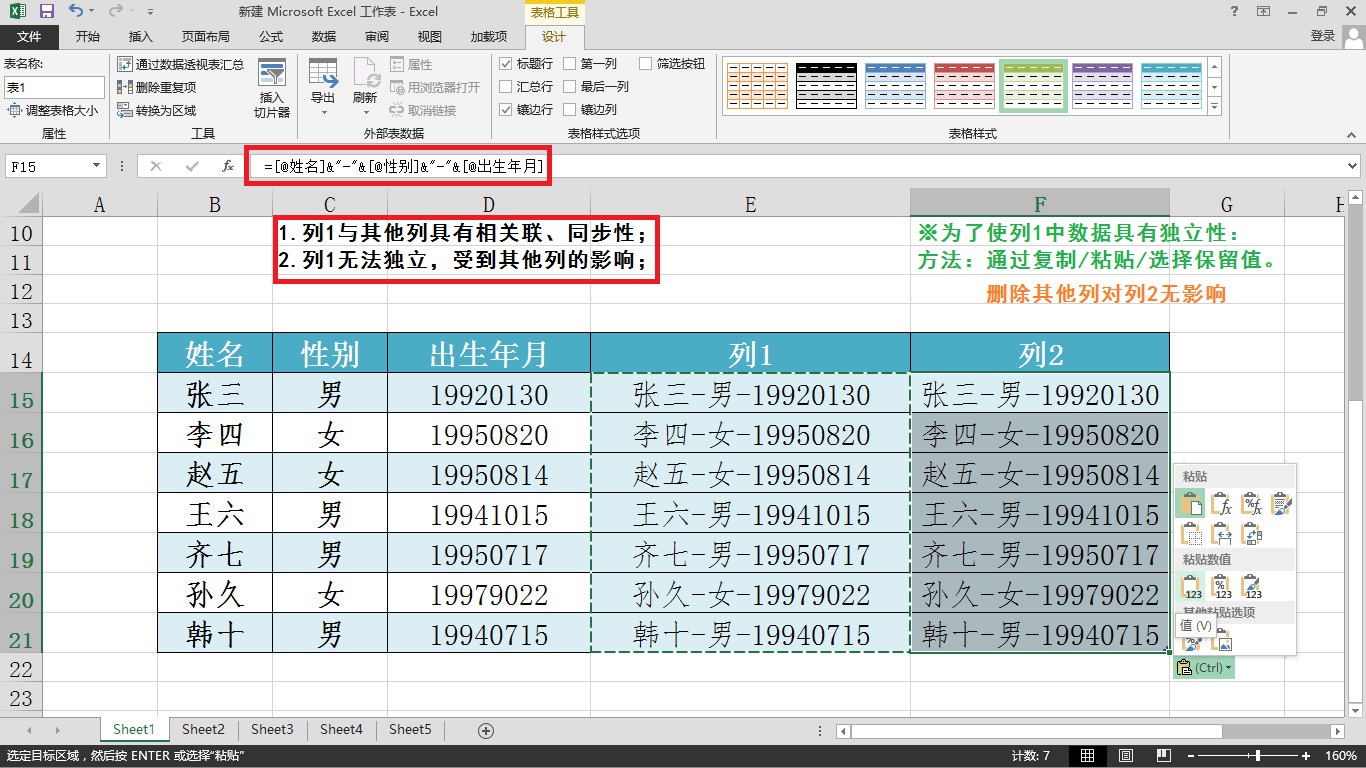Viewport: 1366px width, 768px height.
Task: Switch to the Insert (插入) tab
Action: click(x=141, y=37)
